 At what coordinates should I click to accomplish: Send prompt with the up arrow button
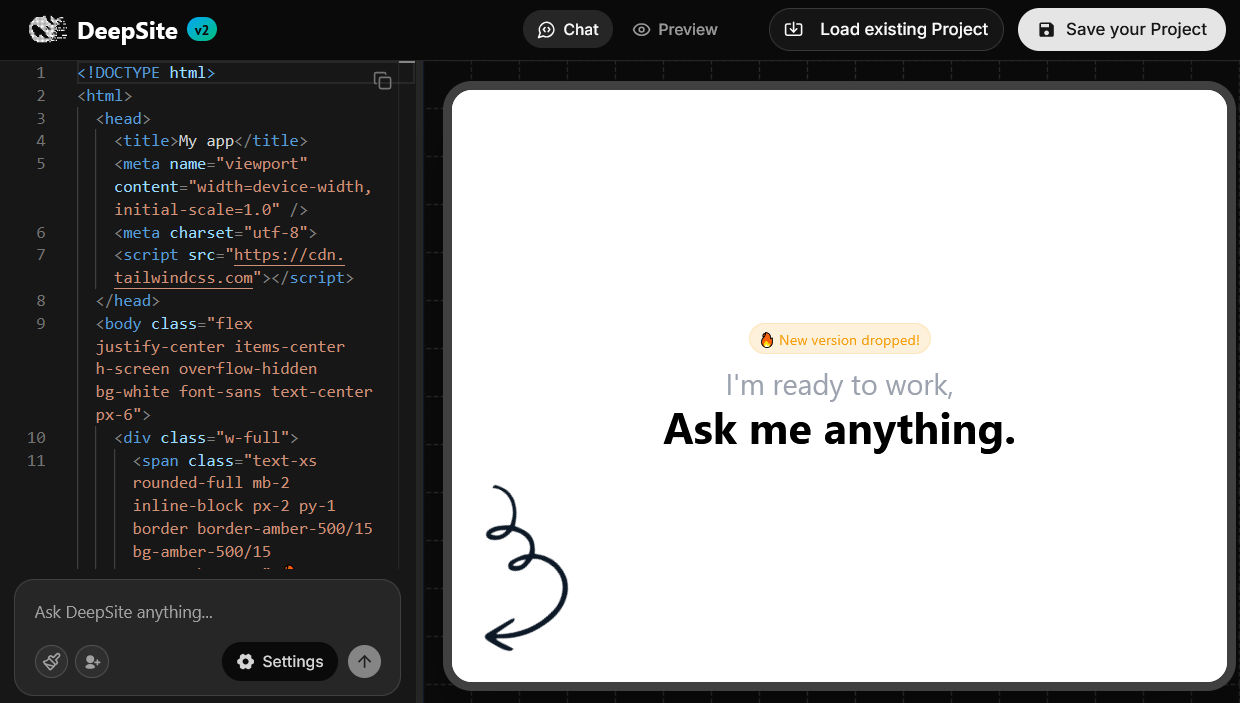[x=365, y=661]
